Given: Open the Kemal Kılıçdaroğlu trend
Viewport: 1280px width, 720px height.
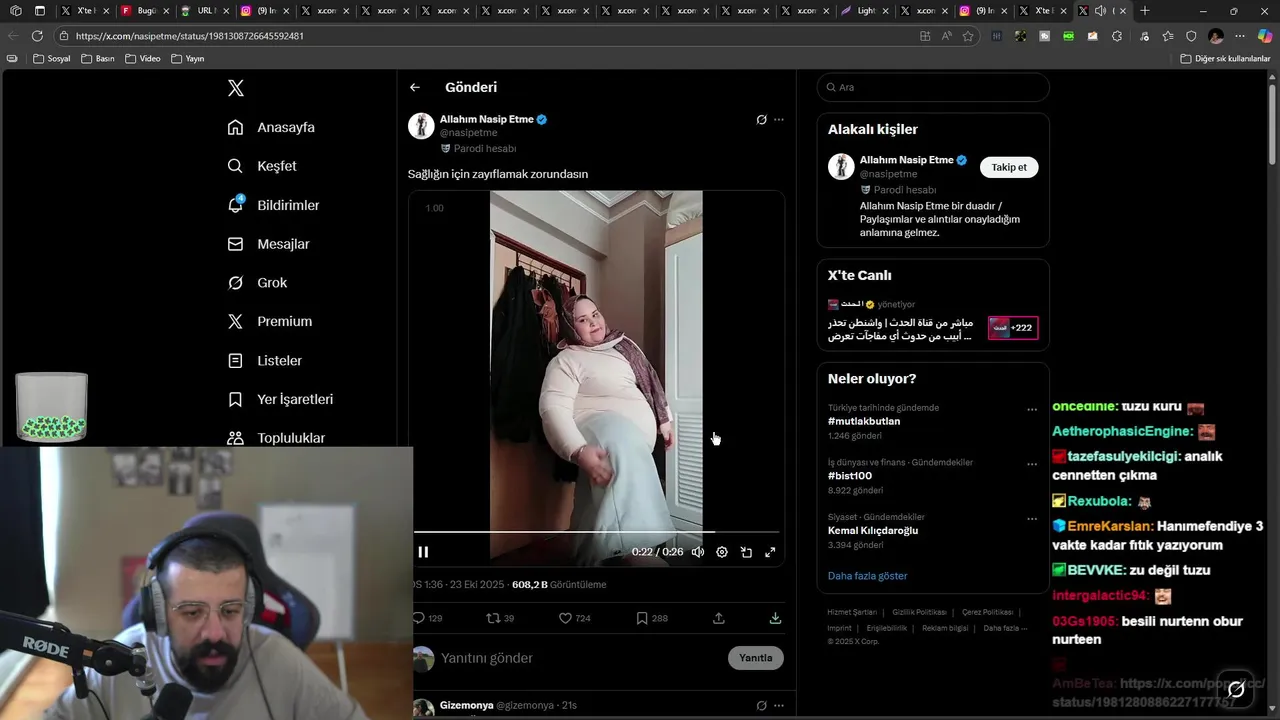Looking at the screenshot, I should tap(873, 530).
